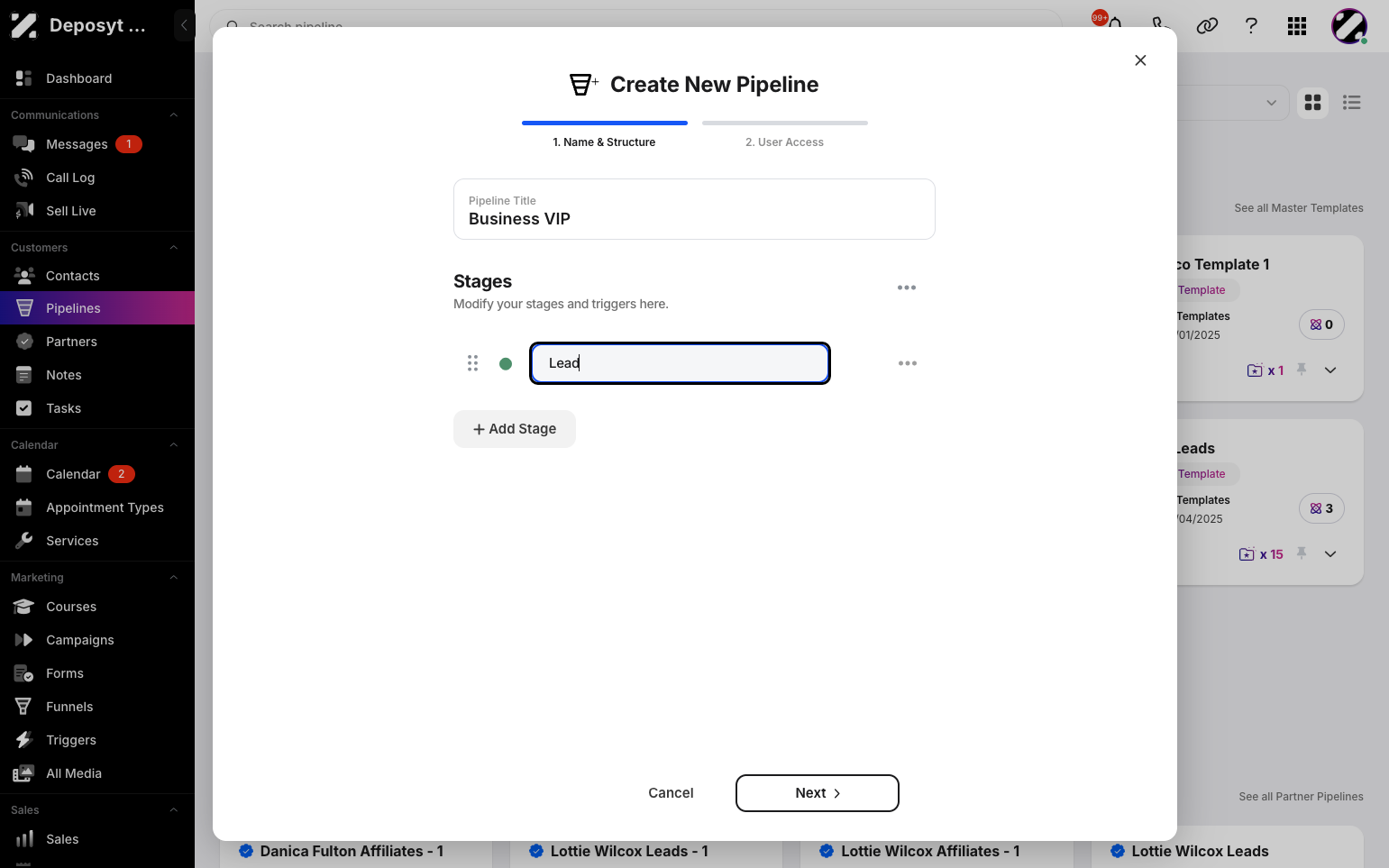The image size is (1389, 868).
Task: Collapse the Customers section
Action: (174, 248)
